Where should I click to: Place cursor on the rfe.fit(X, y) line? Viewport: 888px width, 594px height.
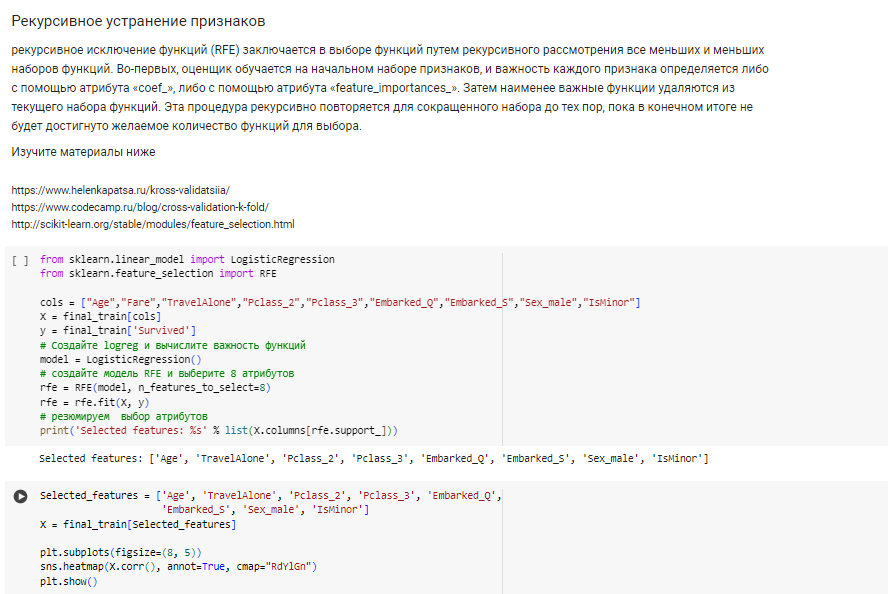[95, 403]
